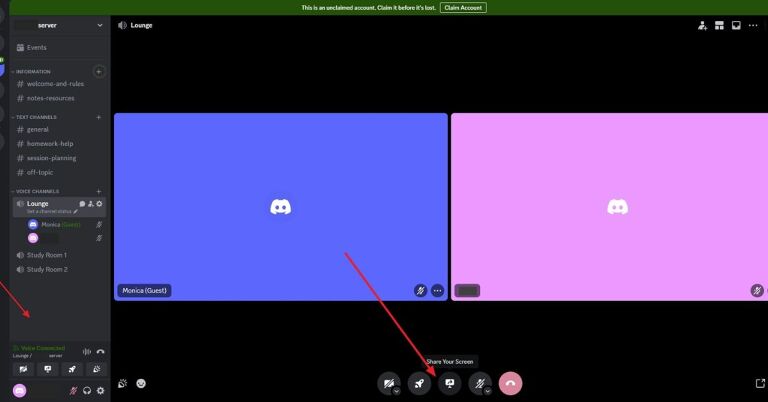Open soundboard icon at bottom left of call

click(122, 383)
